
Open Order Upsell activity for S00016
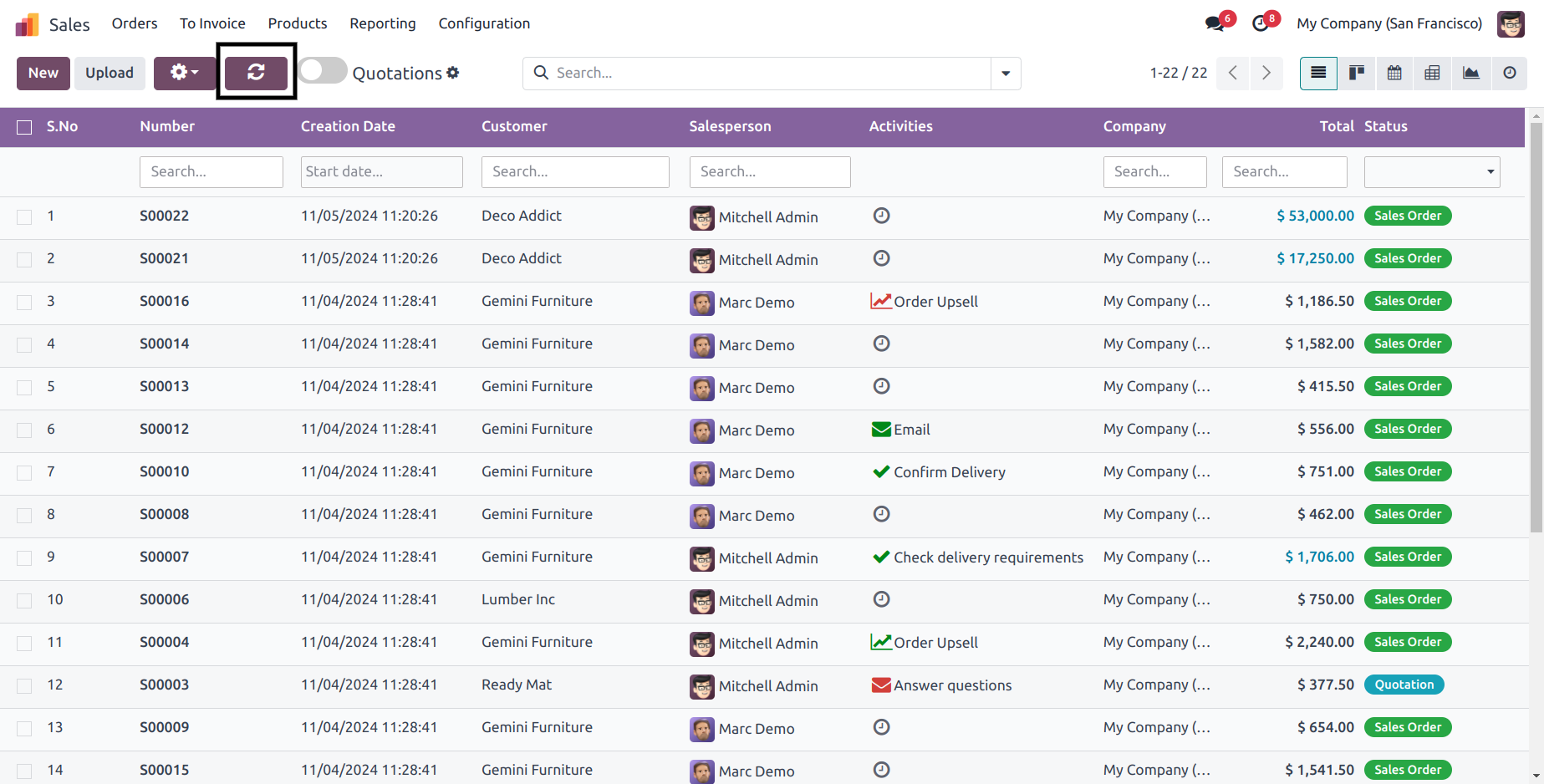click(924, 301)
